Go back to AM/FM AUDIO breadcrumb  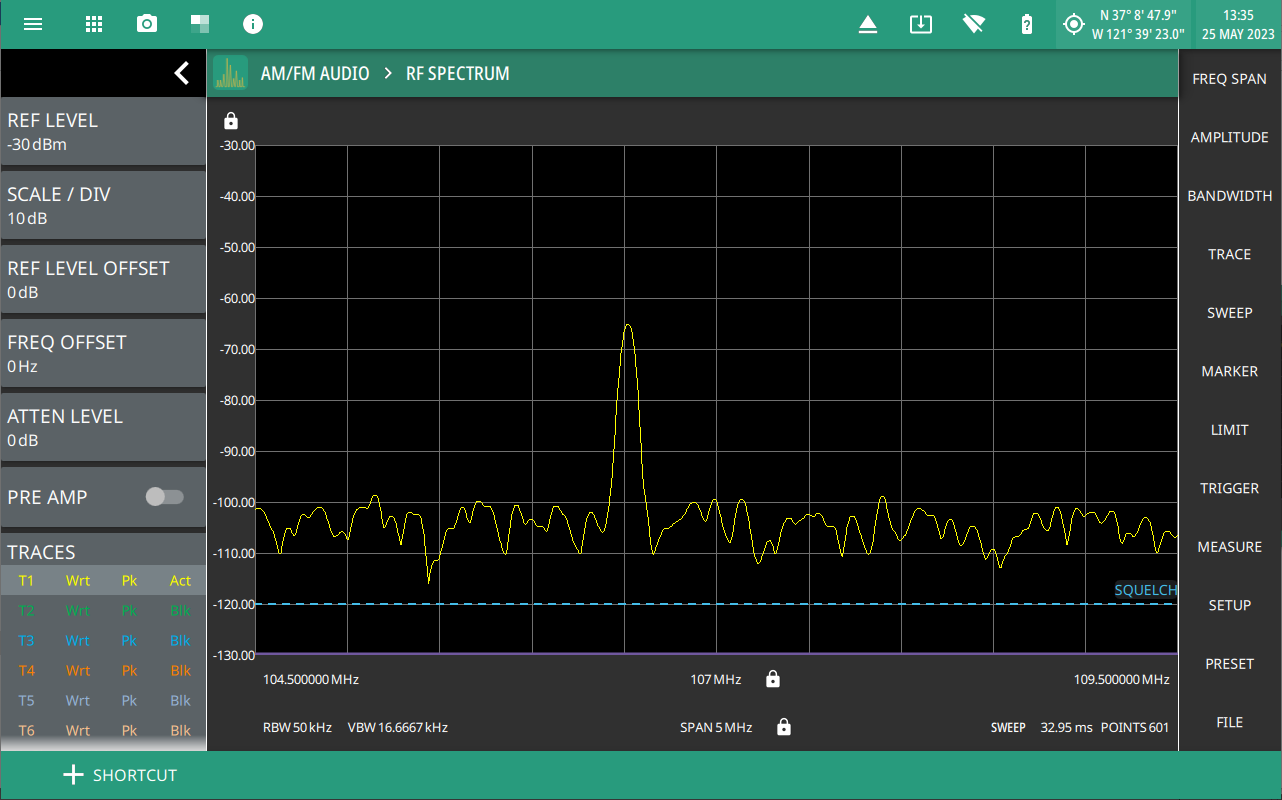pyautogui.click(x=314, y=74)
